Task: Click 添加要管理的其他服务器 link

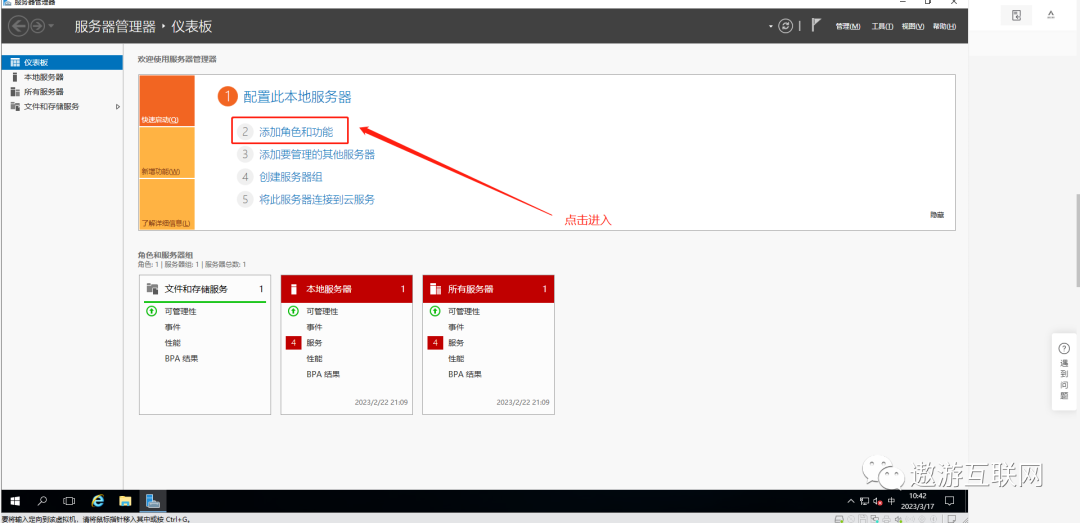Action: (317, 154)
